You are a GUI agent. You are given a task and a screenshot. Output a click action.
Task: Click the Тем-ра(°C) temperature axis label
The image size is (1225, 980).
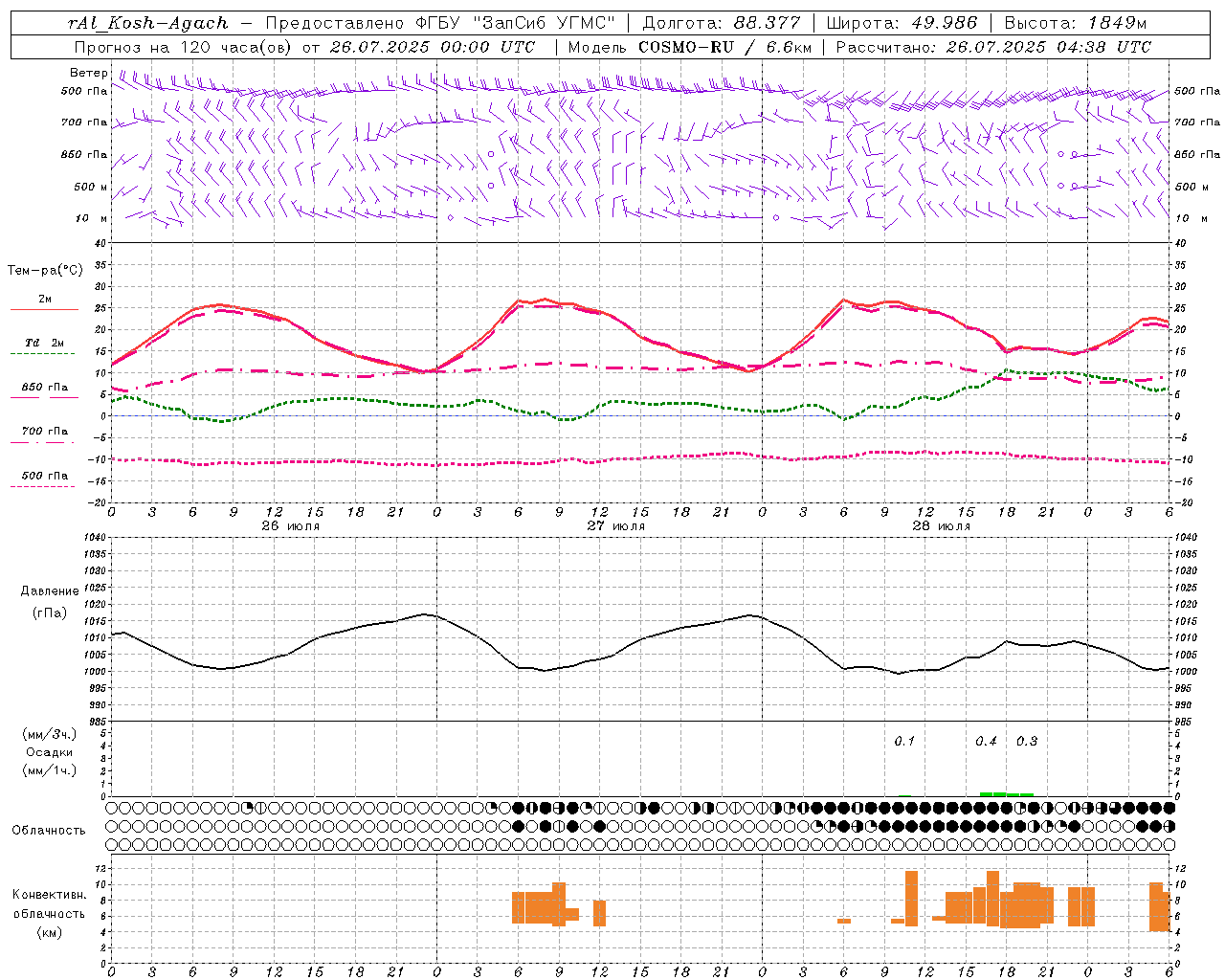point(45,271)
